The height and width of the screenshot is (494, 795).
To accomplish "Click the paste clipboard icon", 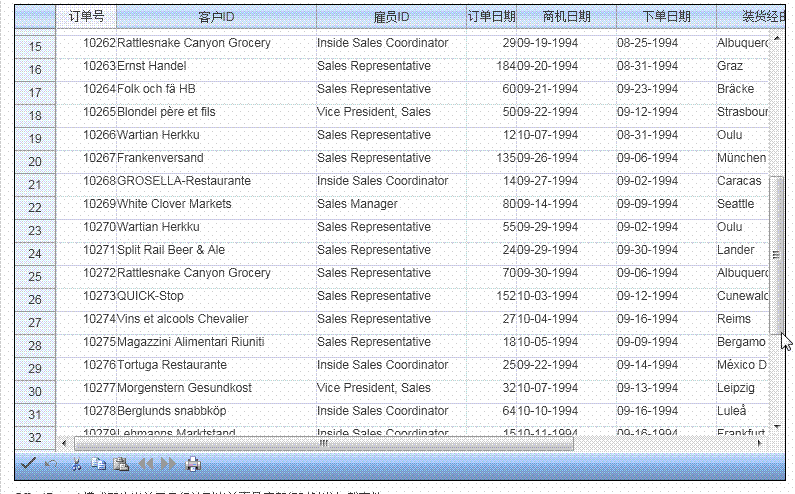I will 121,464.
